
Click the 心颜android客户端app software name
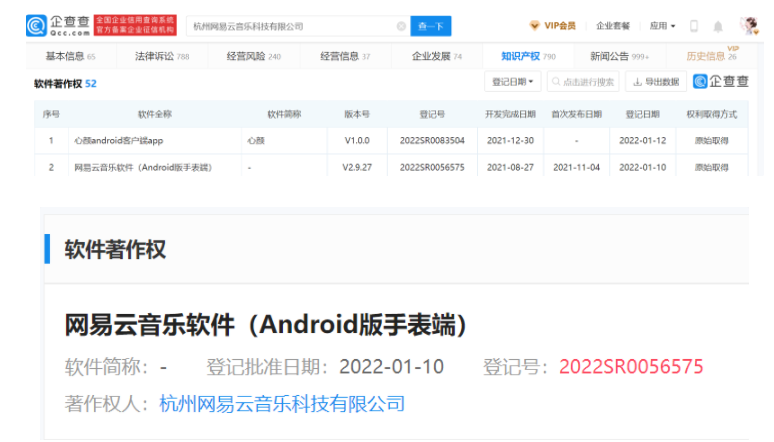tap(118, 141)
